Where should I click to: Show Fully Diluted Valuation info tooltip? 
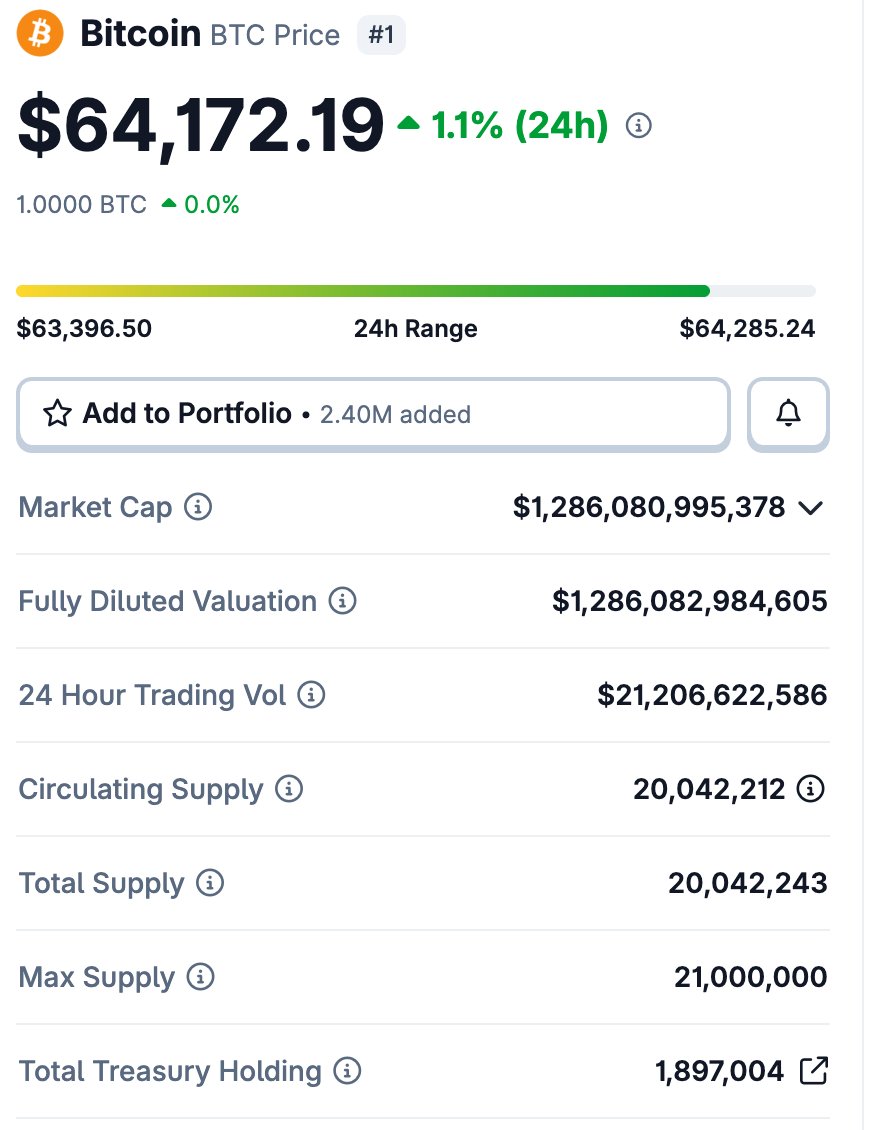343,600
